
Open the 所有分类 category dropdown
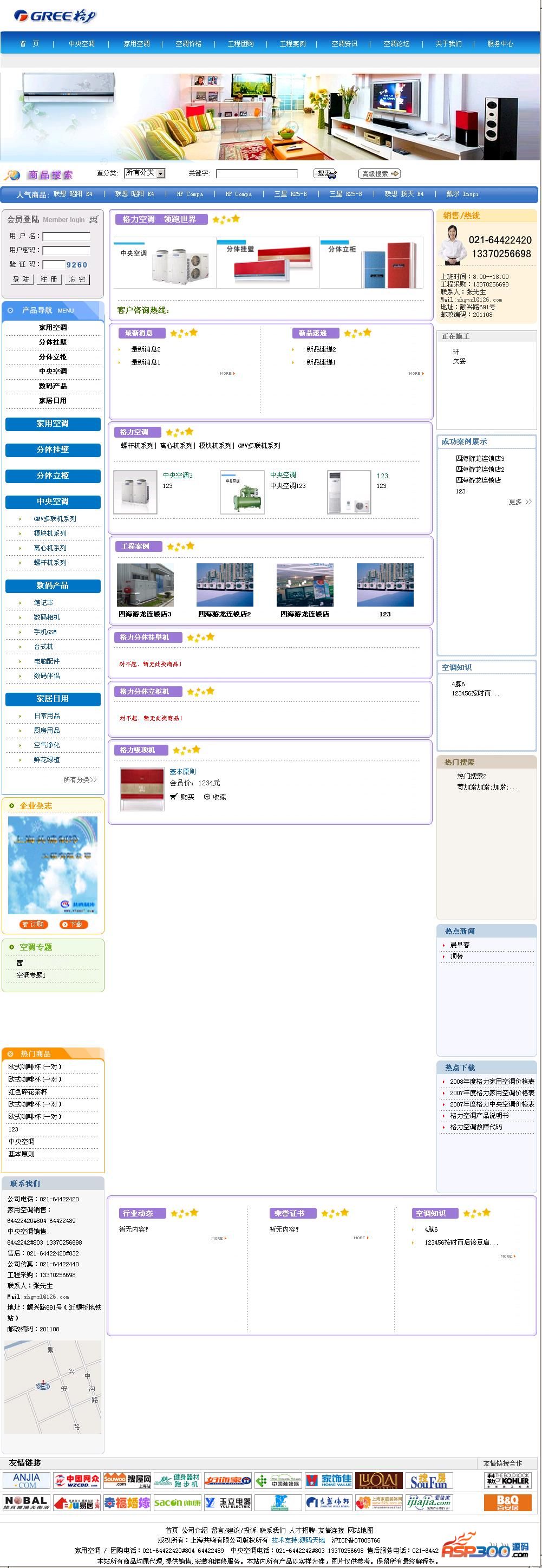(x=145, y=173)
